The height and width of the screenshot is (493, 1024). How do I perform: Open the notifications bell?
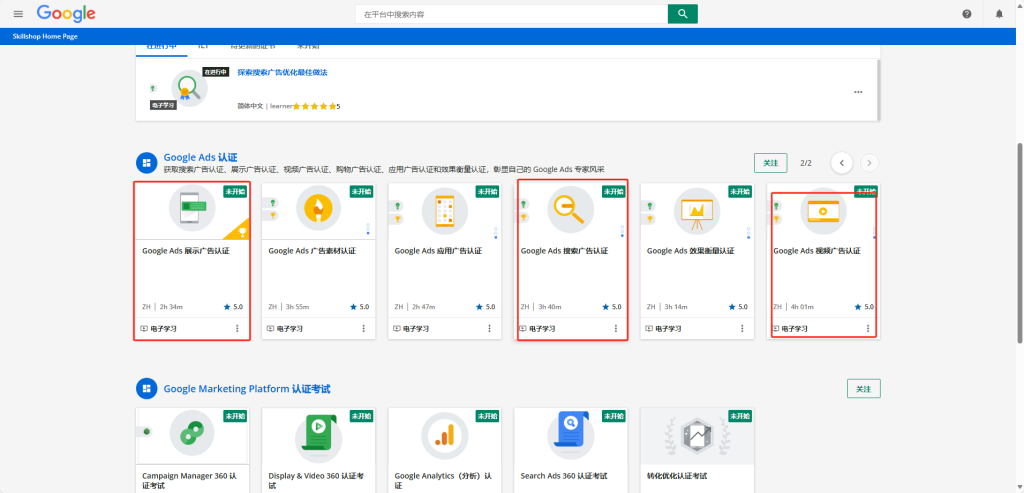point(999,14)
